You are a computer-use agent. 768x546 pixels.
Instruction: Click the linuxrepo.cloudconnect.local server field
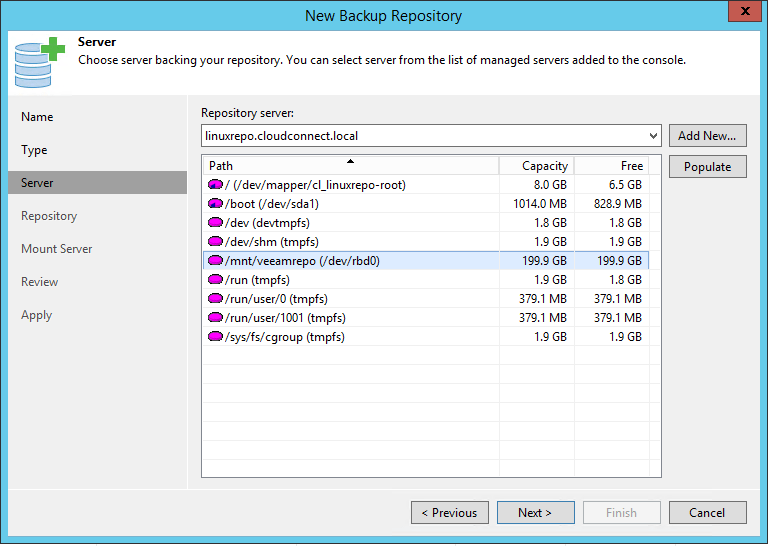click(431, 136)
